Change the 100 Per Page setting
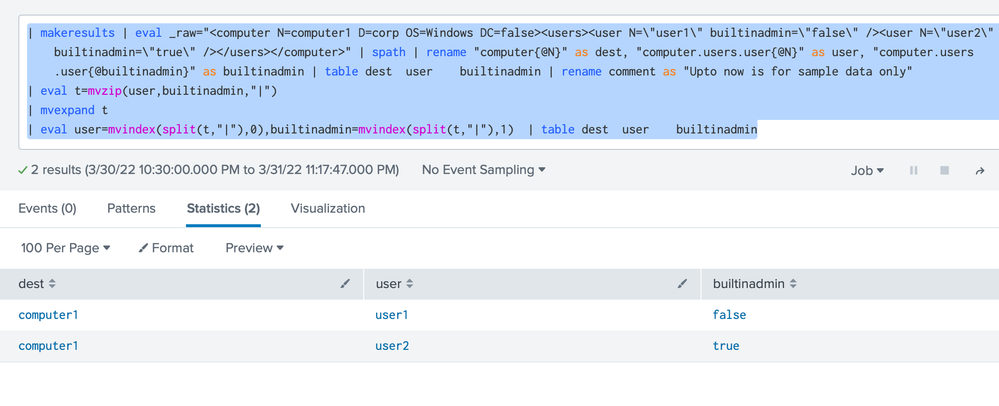 (x=65, y=247)
